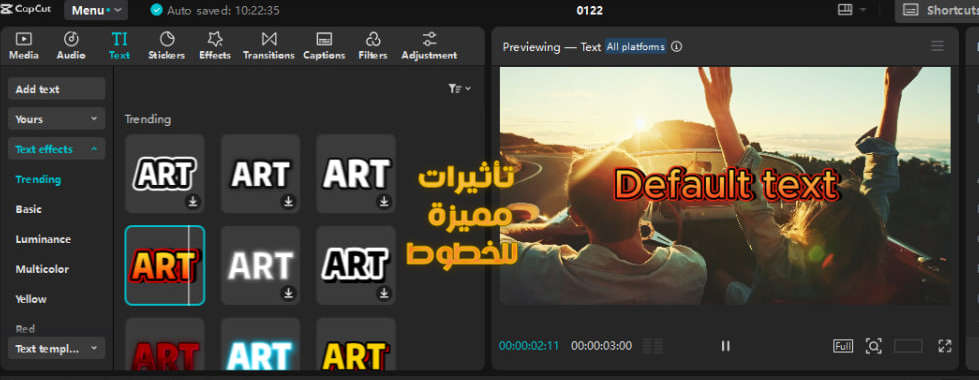The image size is (979, 380).
Task: Open the Captions tab
Action: click(x=324, y=46)
